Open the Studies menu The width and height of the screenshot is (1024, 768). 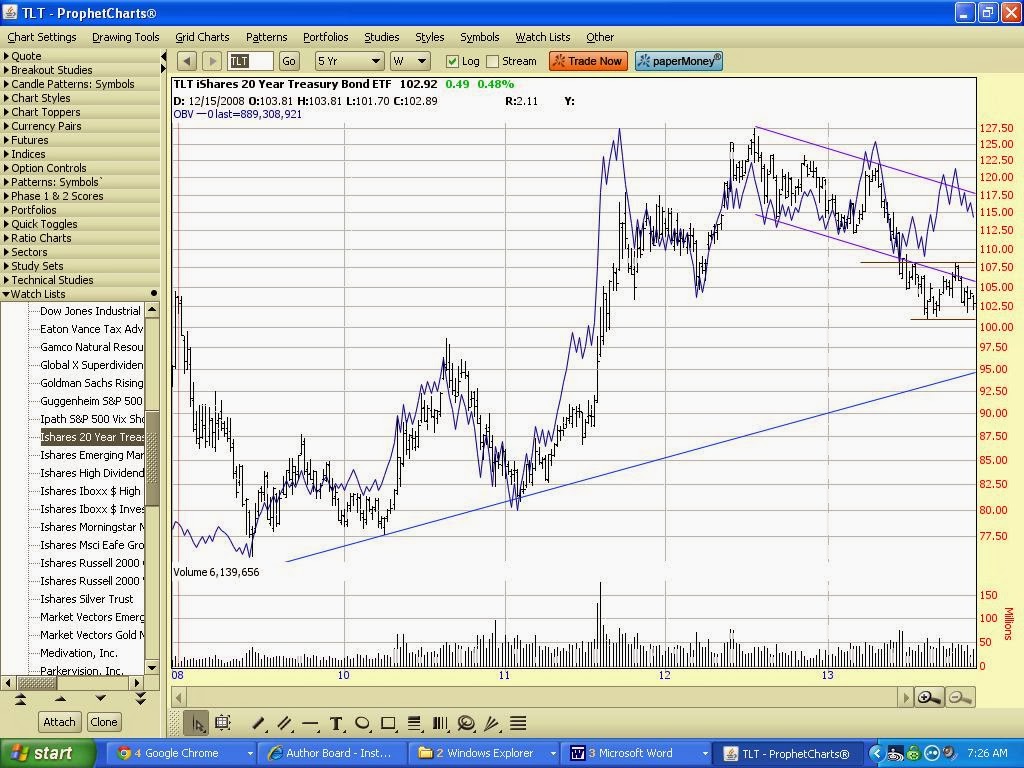(381, 37)
